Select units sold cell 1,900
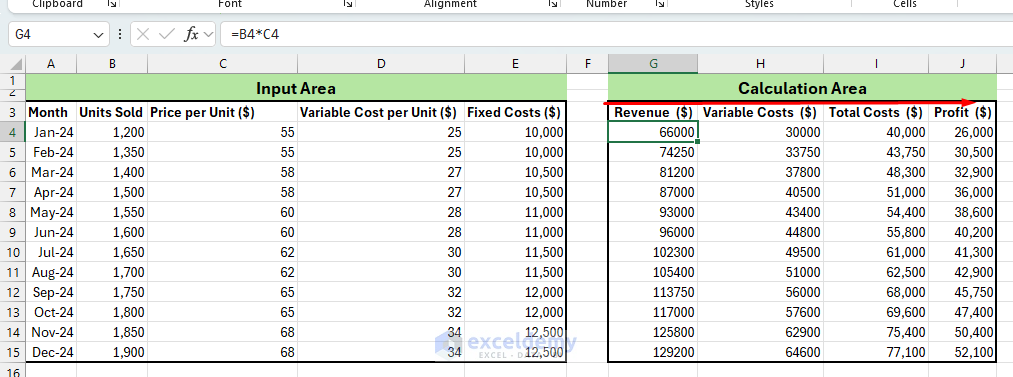The image size is (1013, 377). (112, 352)
